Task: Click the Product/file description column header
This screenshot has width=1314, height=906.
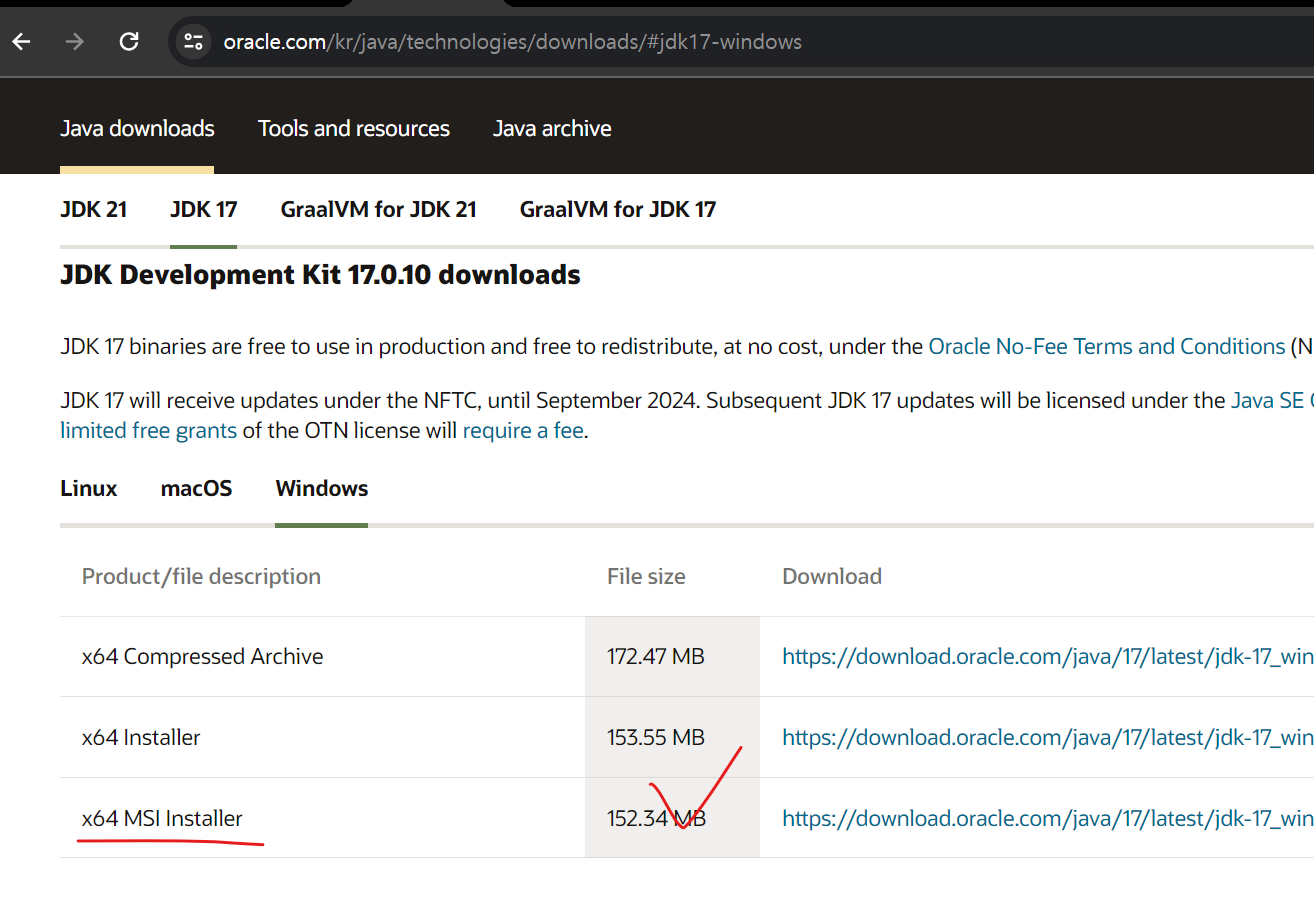Action: (201, 576)
